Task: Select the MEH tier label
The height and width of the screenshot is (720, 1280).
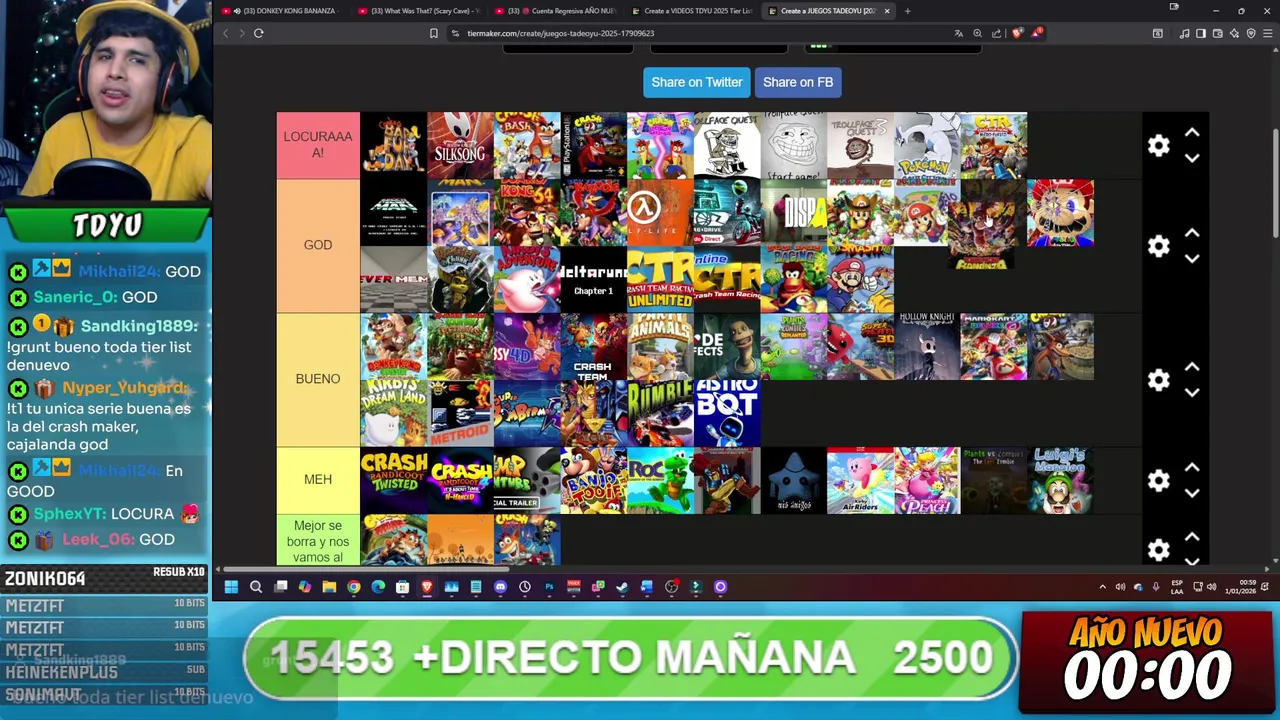Action: pos(318,480)
